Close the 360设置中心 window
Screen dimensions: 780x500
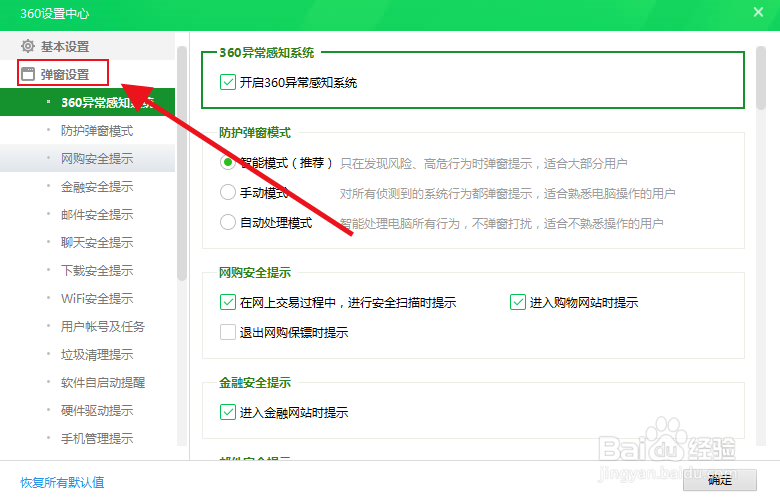(758, 12)
